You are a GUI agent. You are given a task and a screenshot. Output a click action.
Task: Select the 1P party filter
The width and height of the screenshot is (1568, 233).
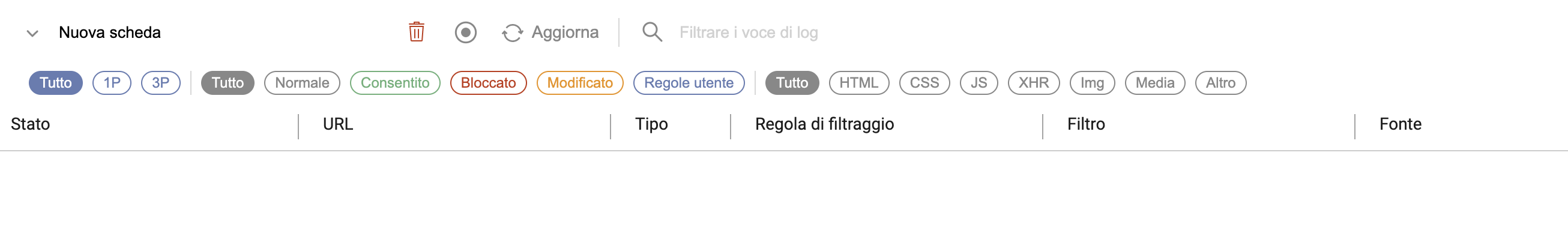(112, 83)
